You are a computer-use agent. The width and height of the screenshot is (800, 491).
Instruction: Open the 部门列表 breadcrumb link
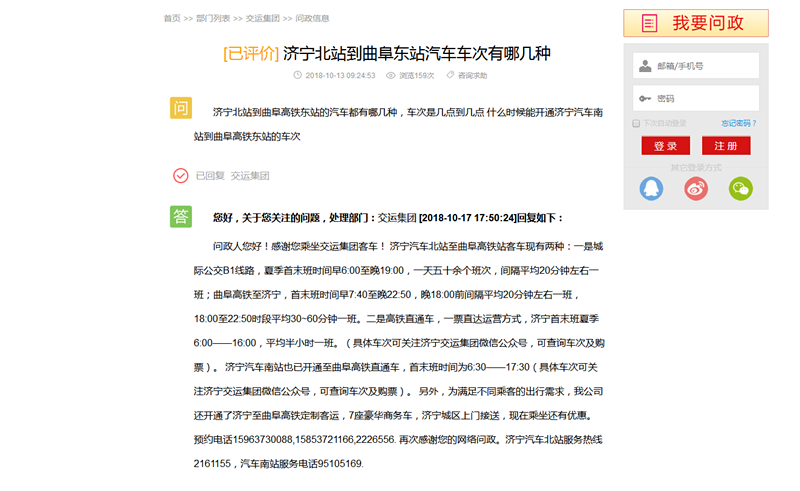[213, 18]
